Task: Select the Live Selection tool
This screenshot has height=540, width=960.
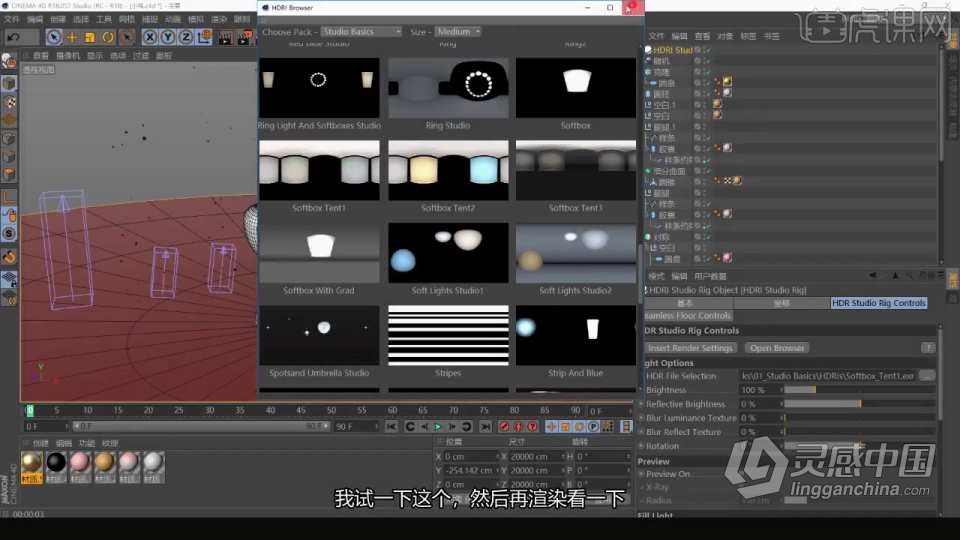Action: (54, 37)
